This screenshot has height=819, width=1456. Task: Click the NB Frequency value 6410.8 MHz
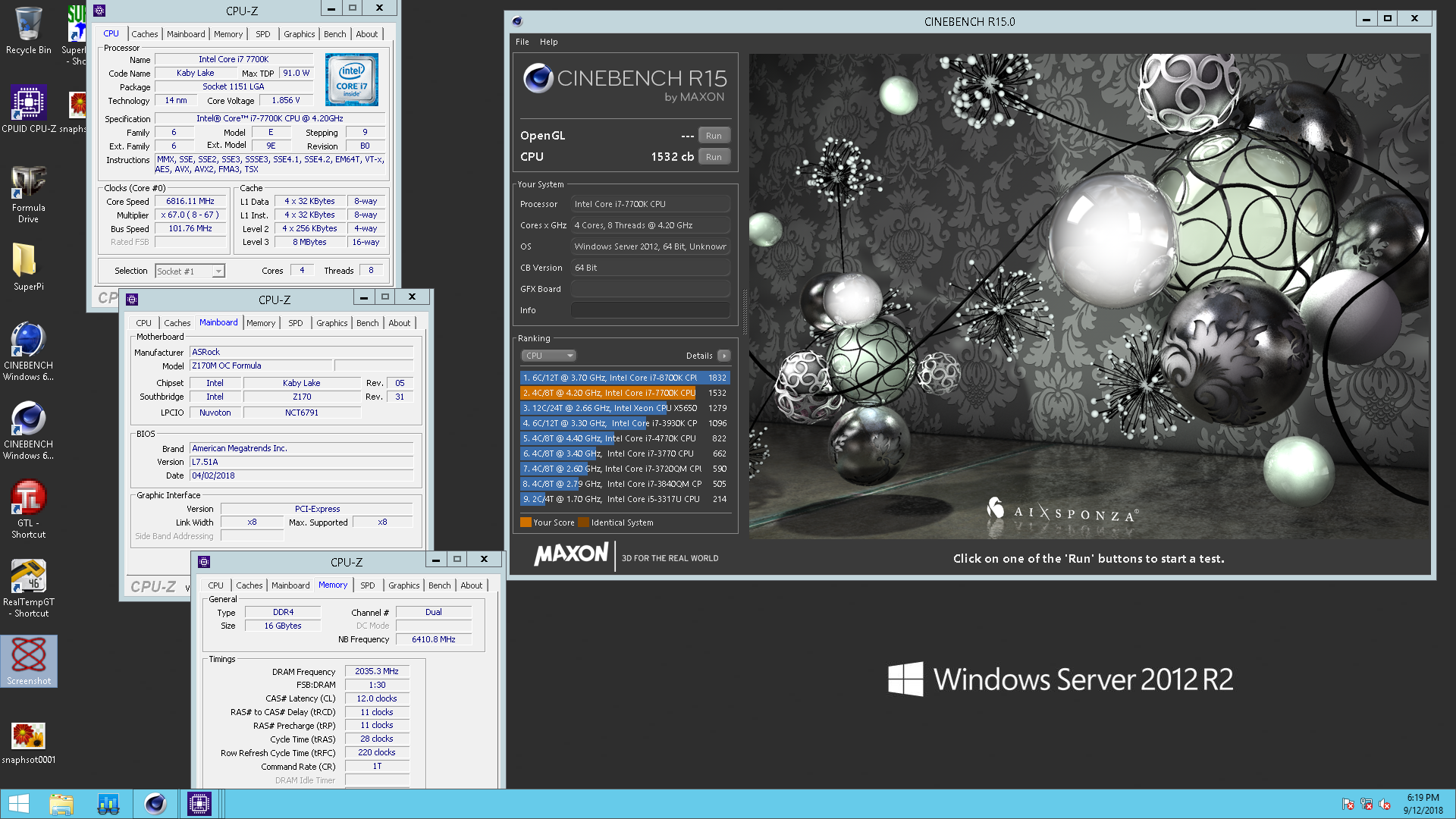(x=434, y=639)
